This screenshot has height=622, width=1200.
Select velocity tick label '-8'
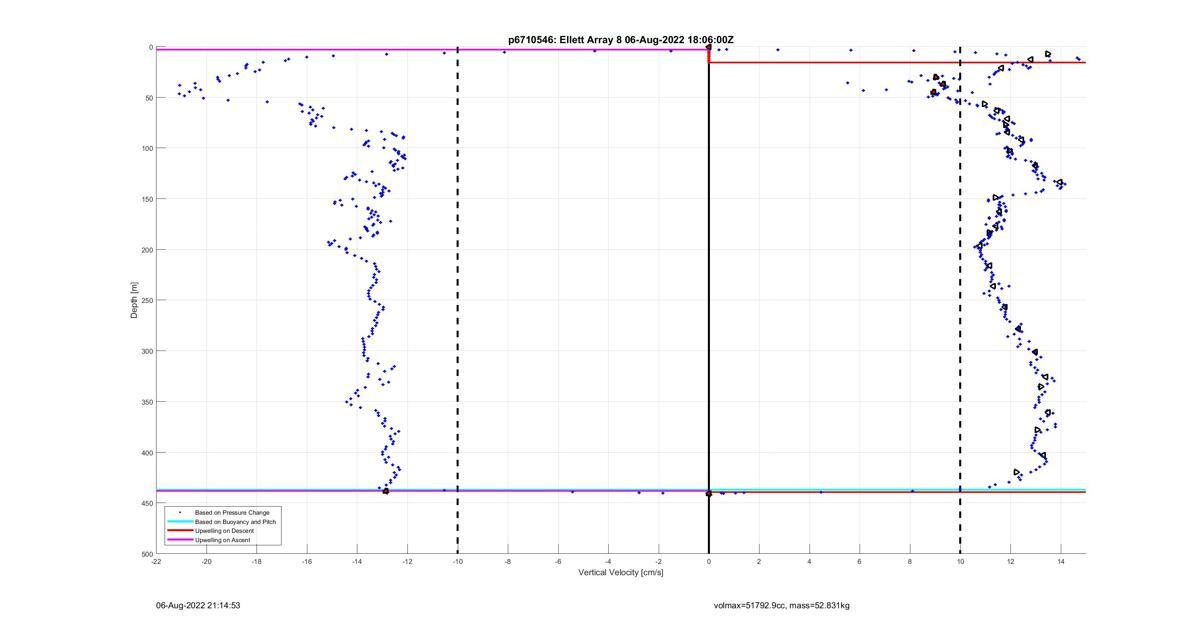508,561
